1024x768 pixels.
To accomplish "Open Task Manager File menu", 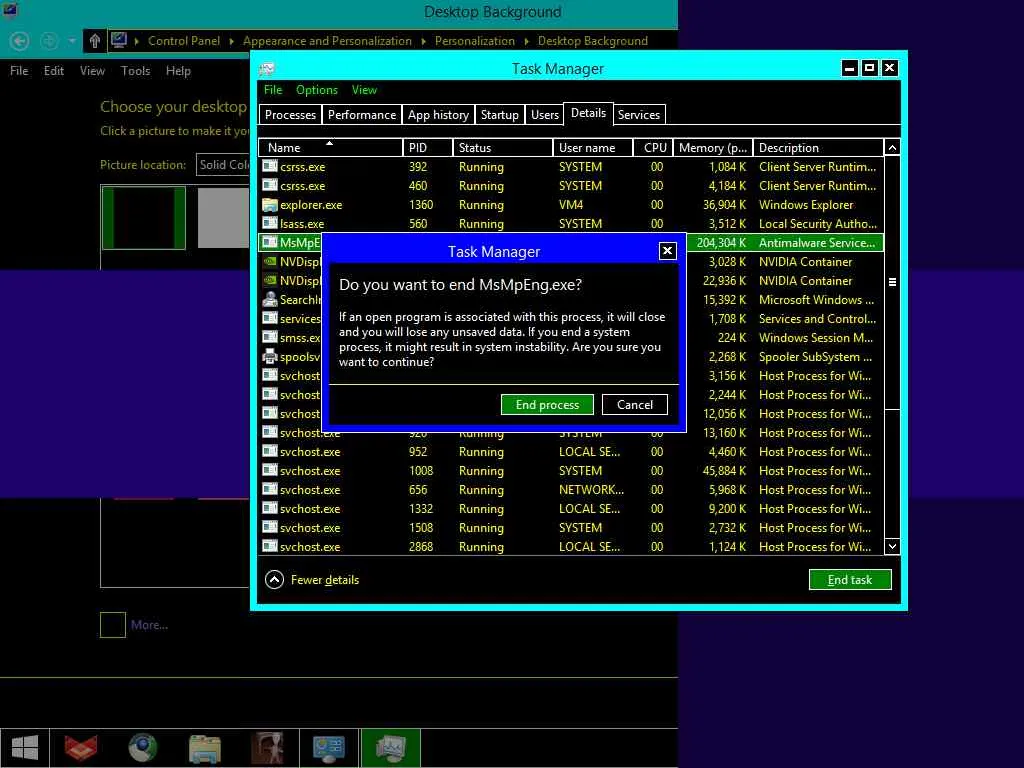I will pyautogui.click(x=273, y=90).
